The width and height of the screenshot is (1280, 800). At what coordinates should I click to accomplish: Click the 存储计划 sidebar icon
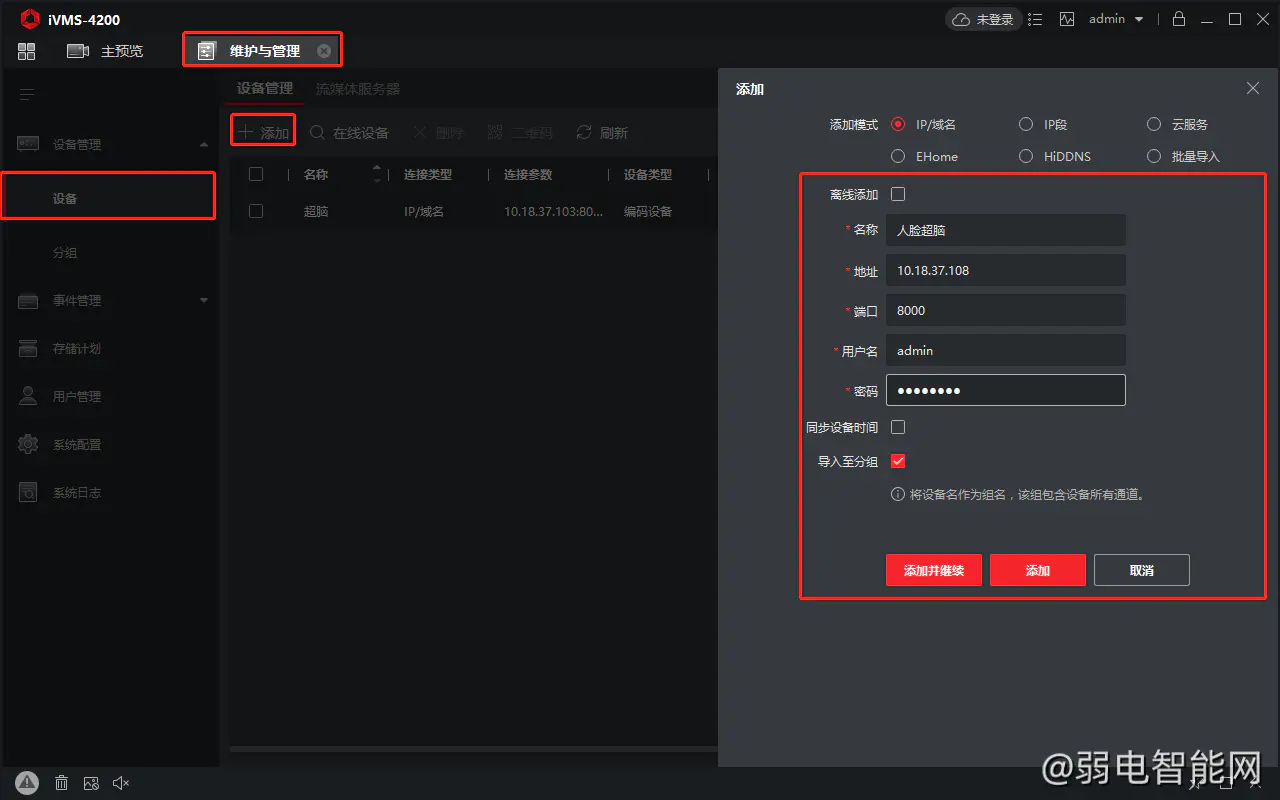[x=28, y=348]
